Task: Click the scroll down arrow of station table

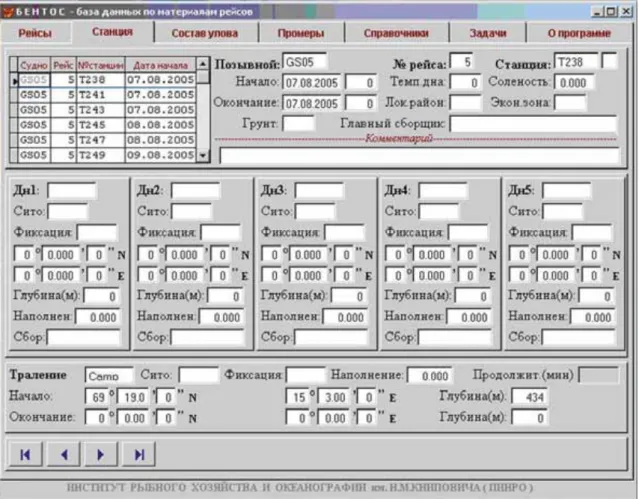Action: [x=203, y=155]
